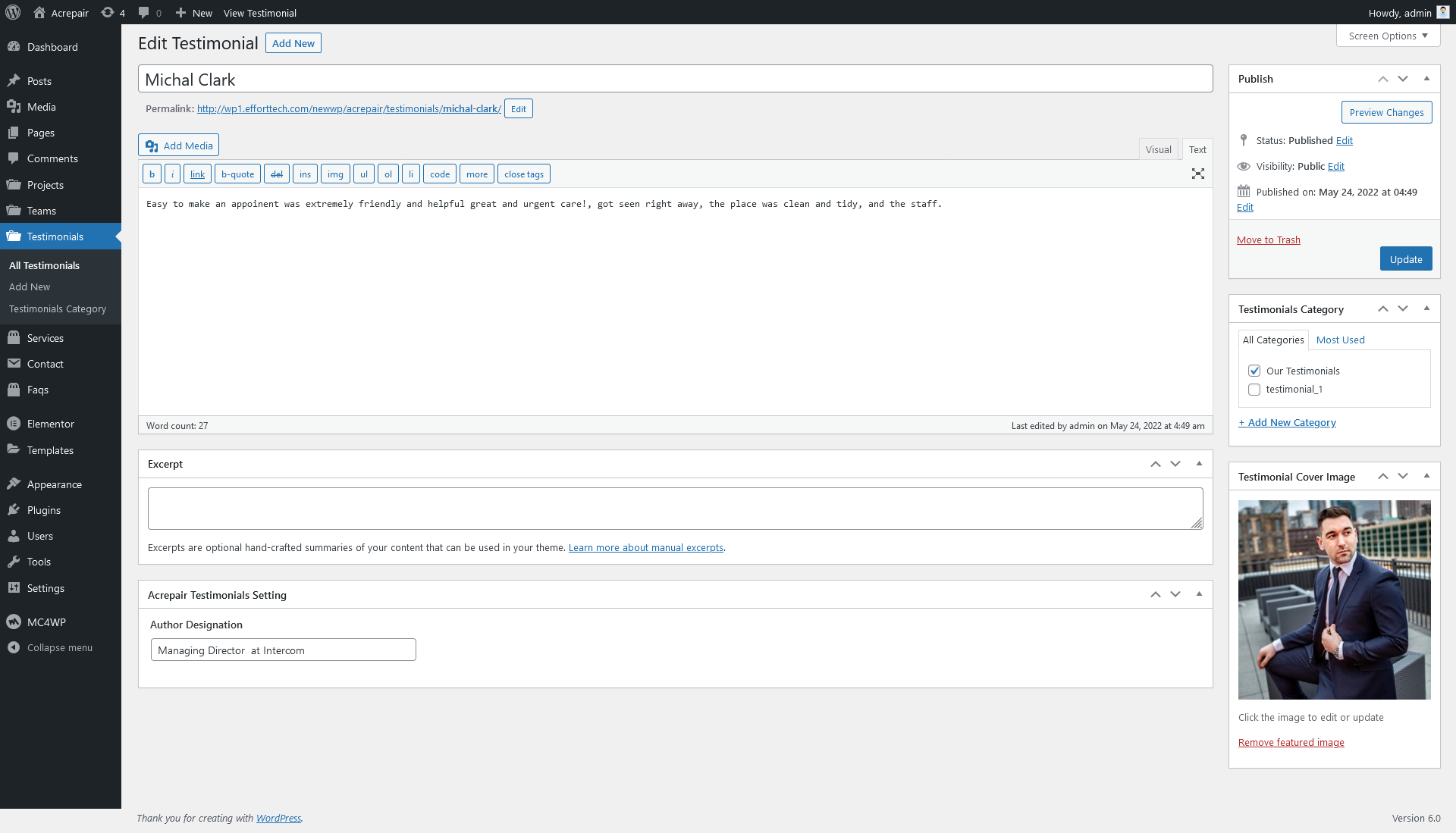
Task: Open the updates icon in admin bar
Action: (x=108, y=12)
